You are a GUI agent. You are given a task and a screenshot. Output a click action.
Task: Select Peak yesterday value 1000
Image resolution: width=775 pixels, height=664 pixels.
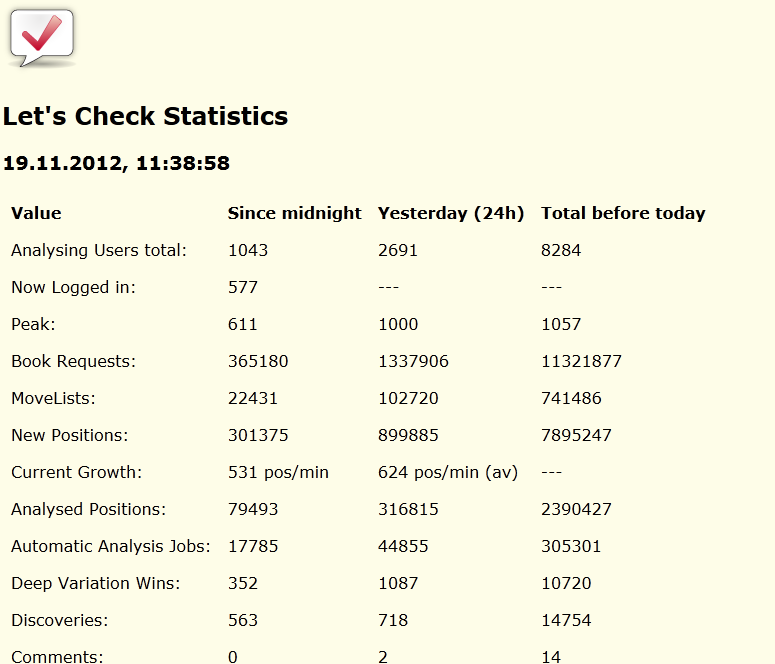click(x=398, y=324)
